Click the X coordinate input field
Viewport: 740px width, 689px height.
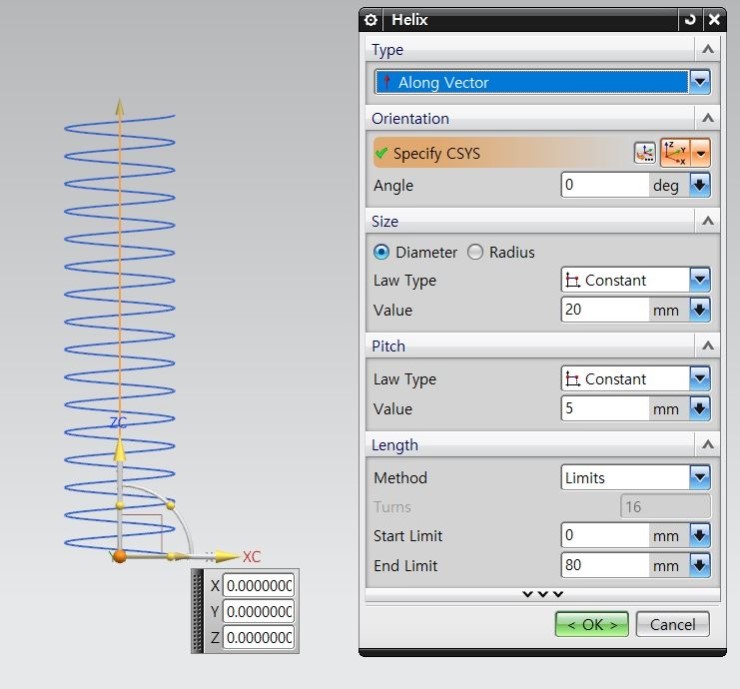(258, 585)
